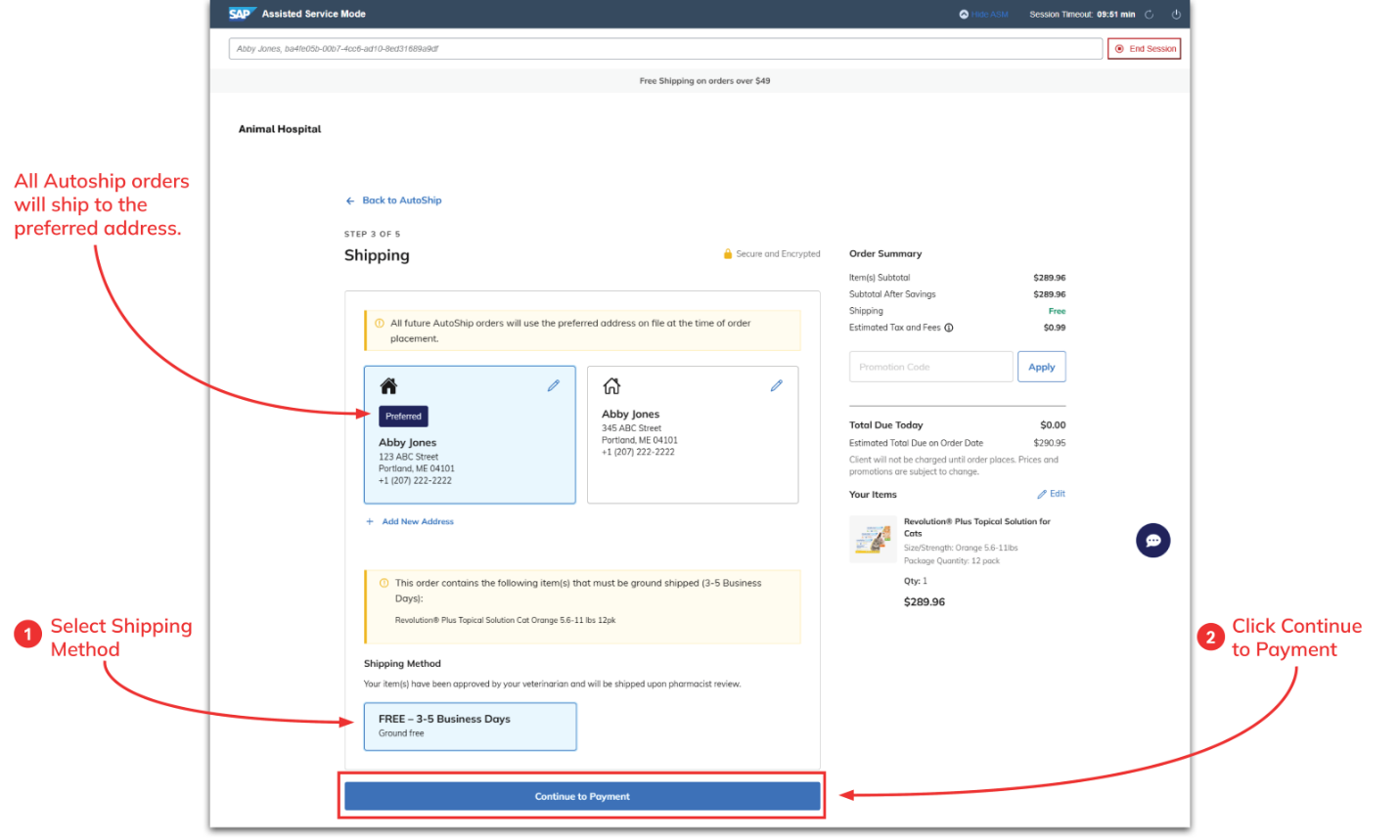
Task: Click filled home icon on preferred address
Action: coord(388,386)
